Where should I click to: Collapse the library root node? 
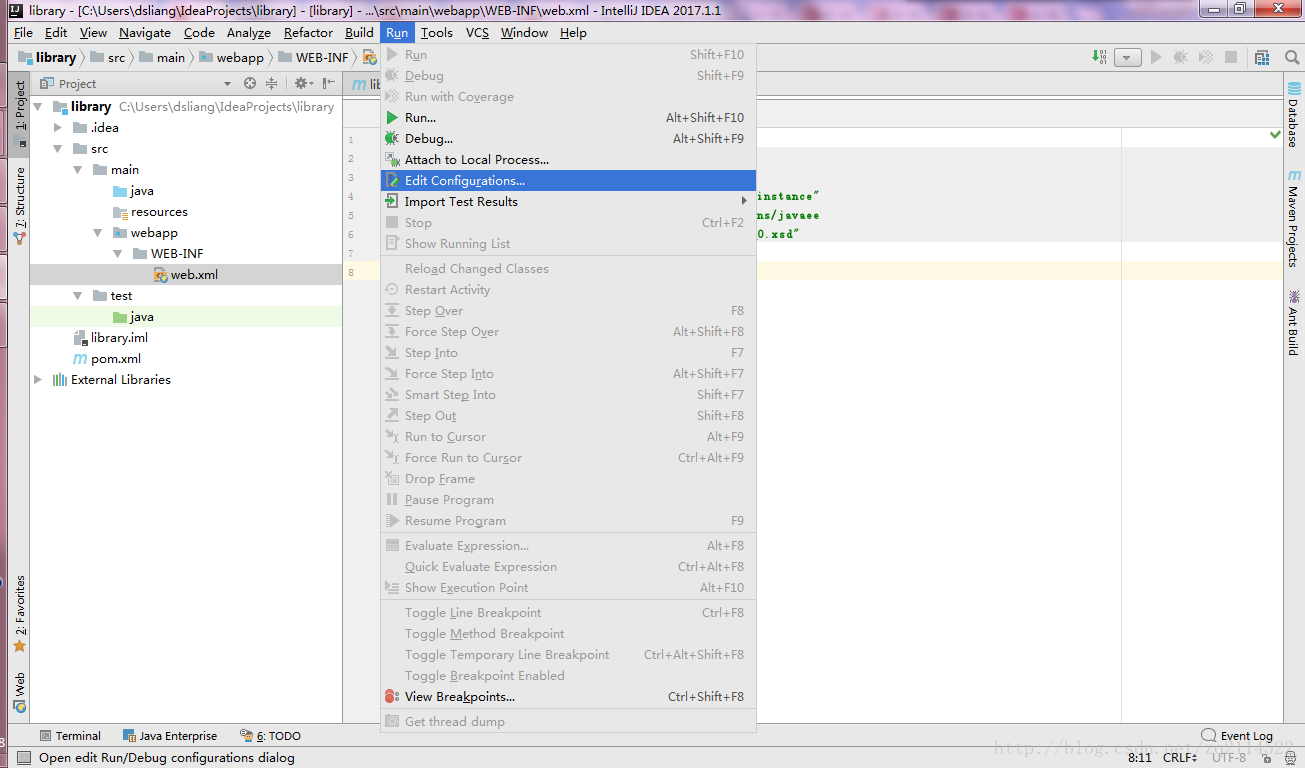tap(39, 106)
